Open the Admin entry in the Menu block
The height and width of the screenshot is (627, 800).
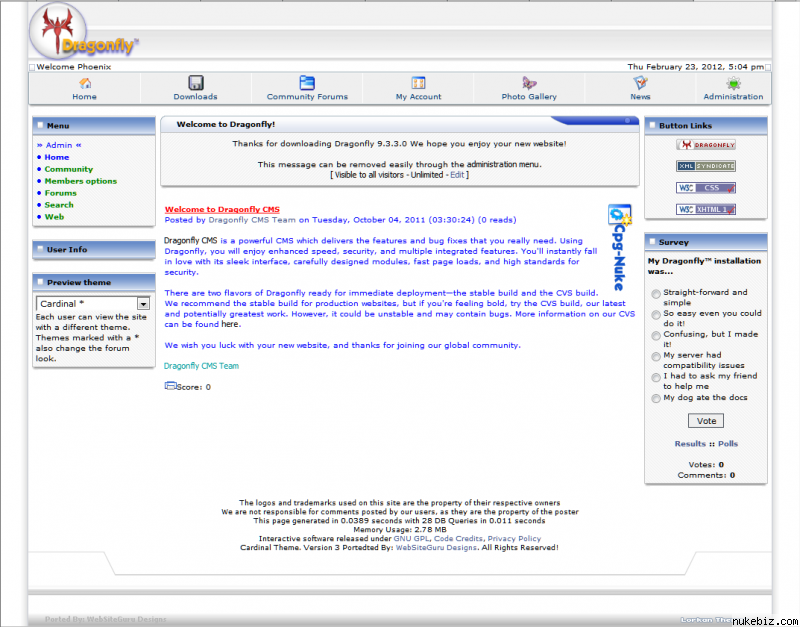[59, 145]
